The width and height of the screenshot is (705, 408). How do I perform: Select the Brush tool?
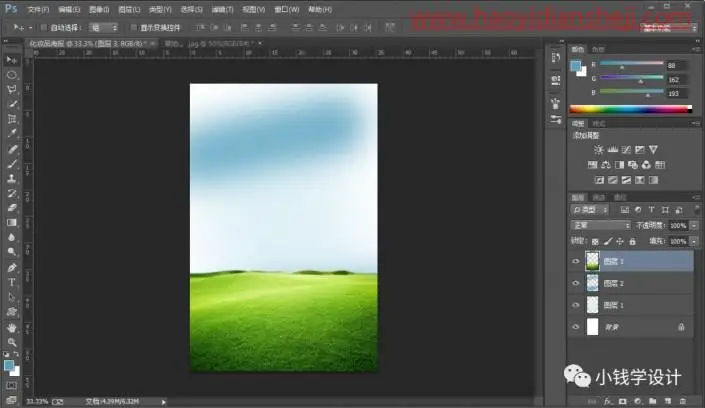click(12, 163)
